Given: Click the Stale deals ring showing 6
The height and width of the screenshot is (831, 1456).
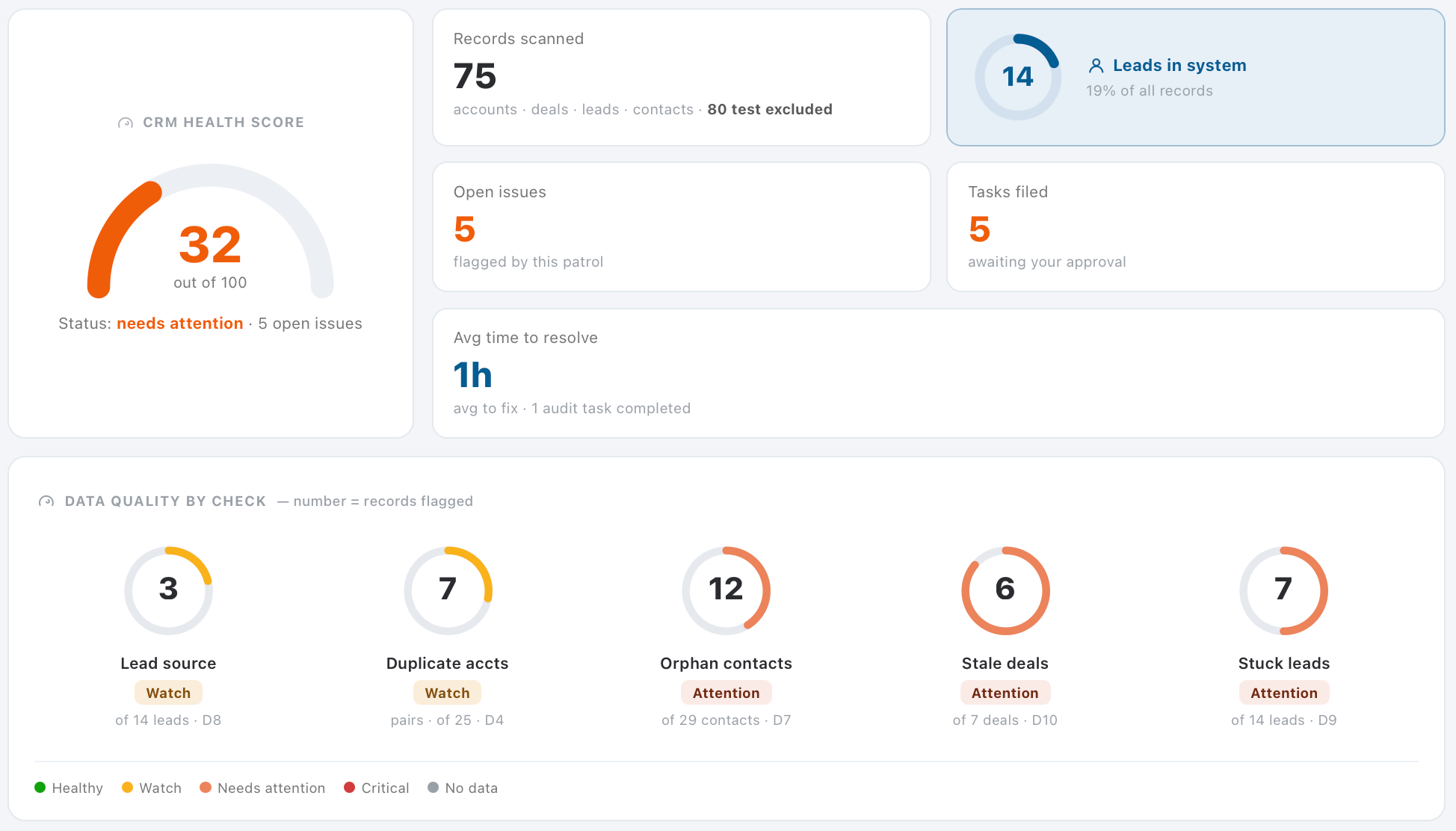Looking at the screenshot, I should pyautogui.click(x=1005, y=590).
